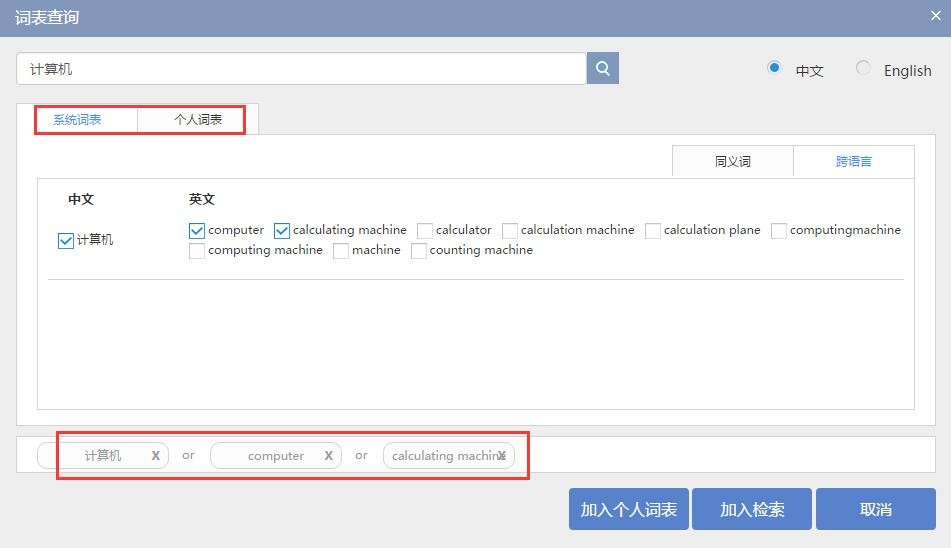Select the 中文 language radio button
Viewport: 951px width, 548px height.
[x=774, y=68]
